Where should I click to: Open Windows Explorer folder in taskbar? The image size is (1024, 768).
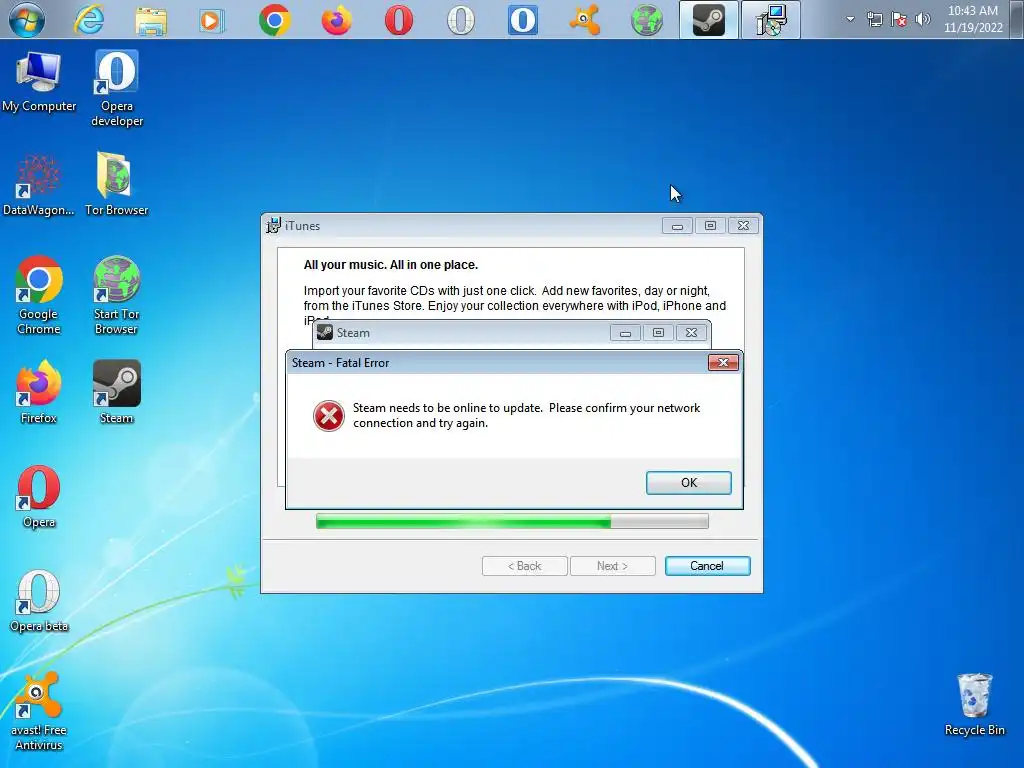pyautogui.click(x=151, y=20)
